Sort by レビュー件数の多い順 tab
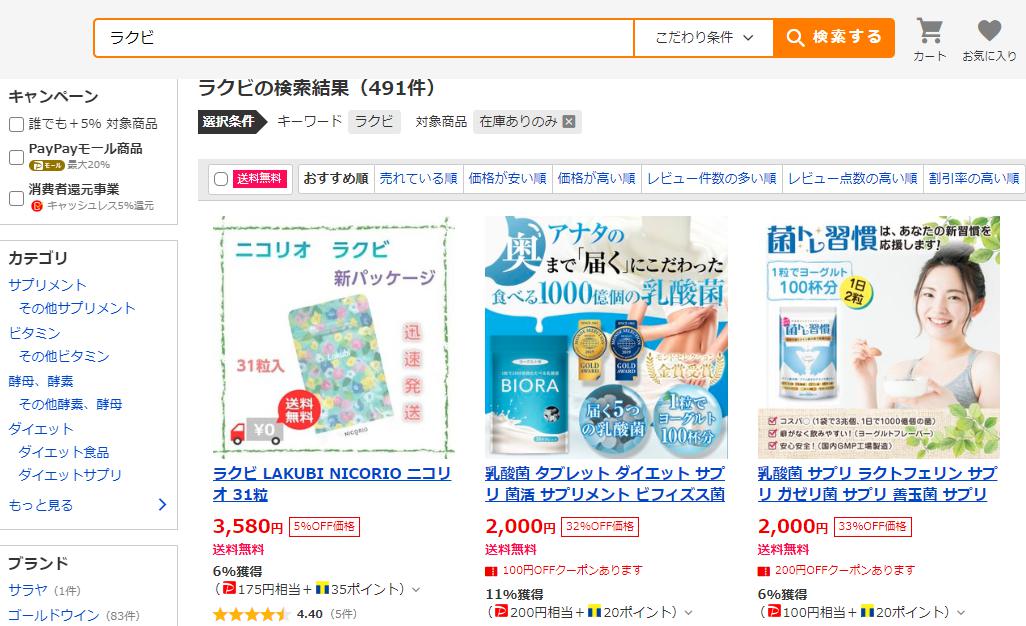Image resolution: width=1026 pixels, height=626 pixels. tap(712, 179)
